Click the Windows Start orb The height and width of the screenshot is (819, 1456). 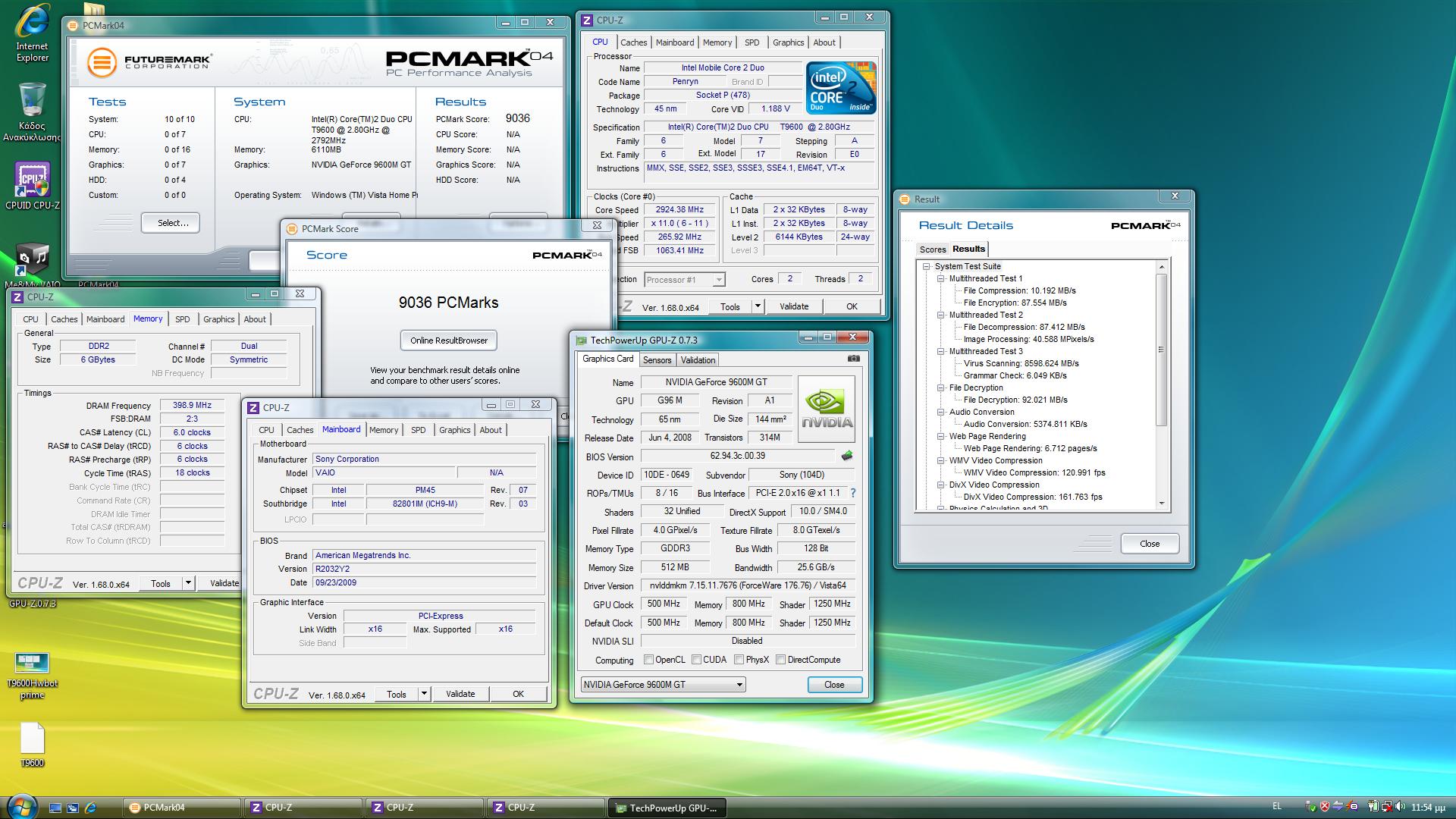pyautogui.click(x=20, y=807)
